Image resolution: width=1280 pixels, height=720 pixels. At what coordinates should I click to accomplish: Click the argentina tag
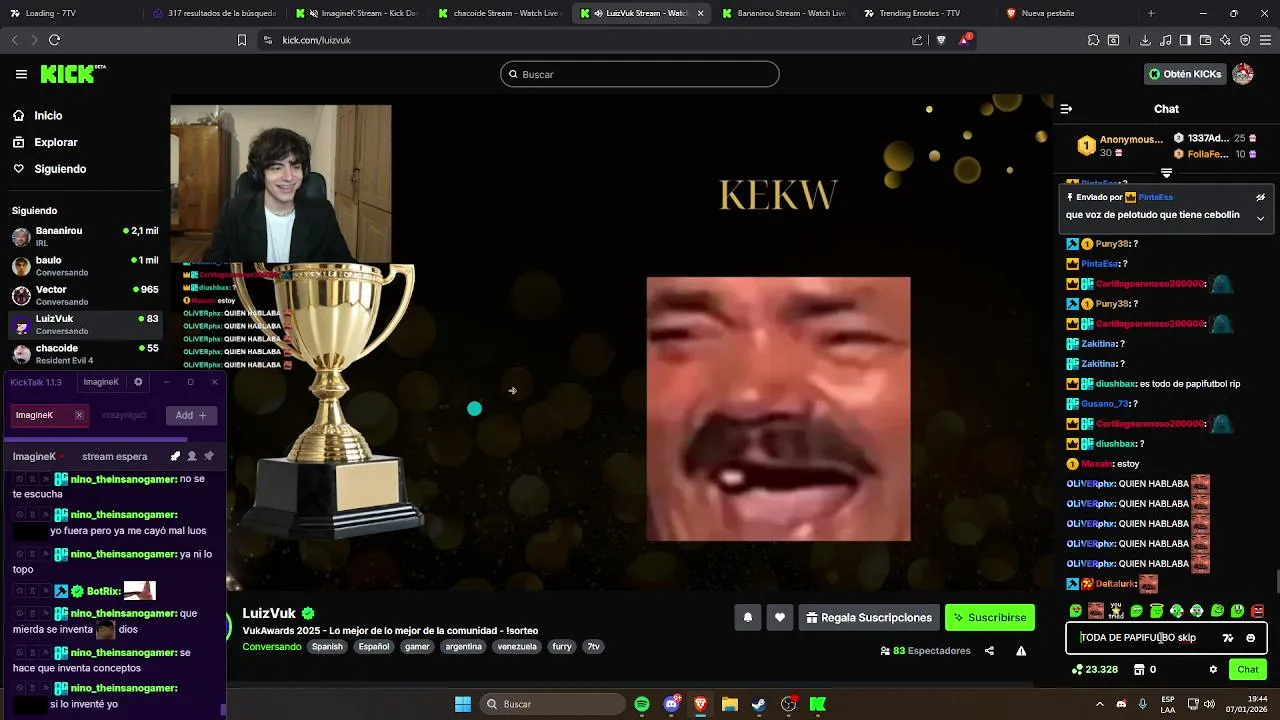tap(463, 647)
